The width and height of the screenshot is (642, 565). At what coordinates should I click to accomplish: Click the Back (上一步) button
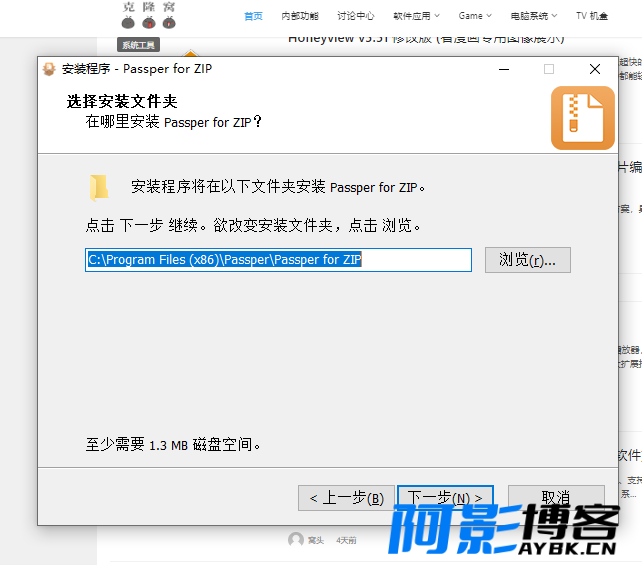(346, 498)
